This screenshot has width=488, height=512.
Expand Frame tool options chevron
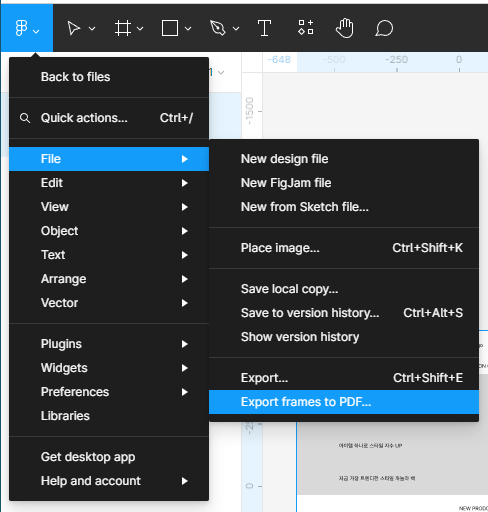(x=140, y=29)
